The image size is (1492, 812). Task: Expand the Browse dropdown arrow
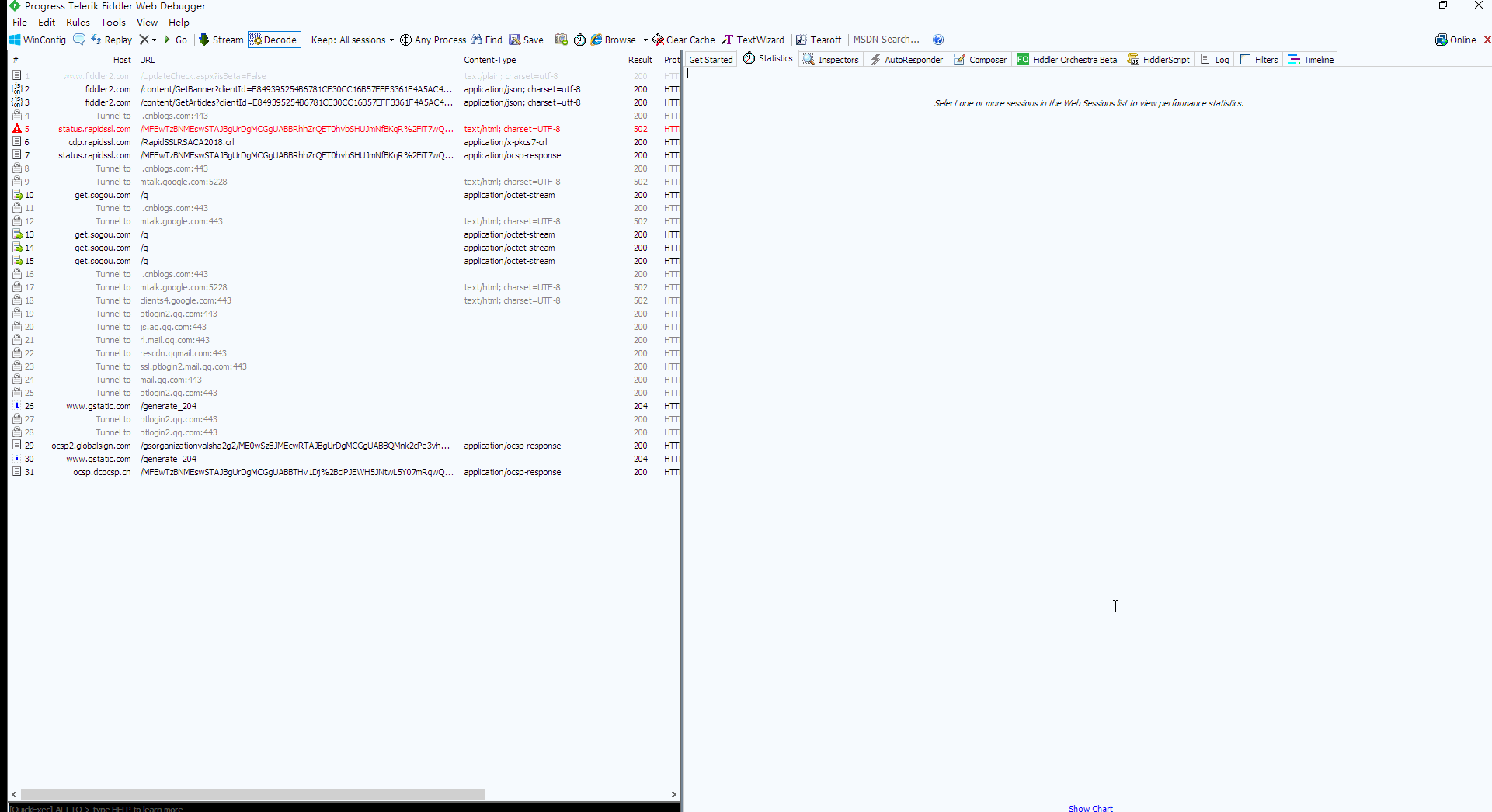(645, 40)
